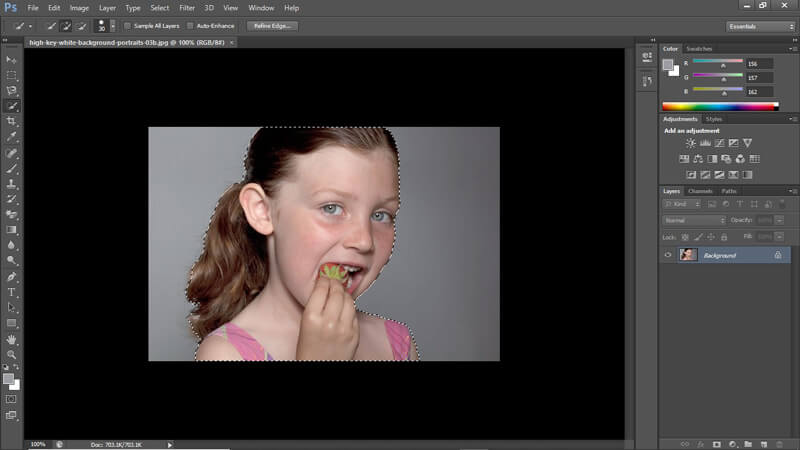Click the foreground color swatch in toolbar
Screen dimensions: 800x450
click(8, 379)
